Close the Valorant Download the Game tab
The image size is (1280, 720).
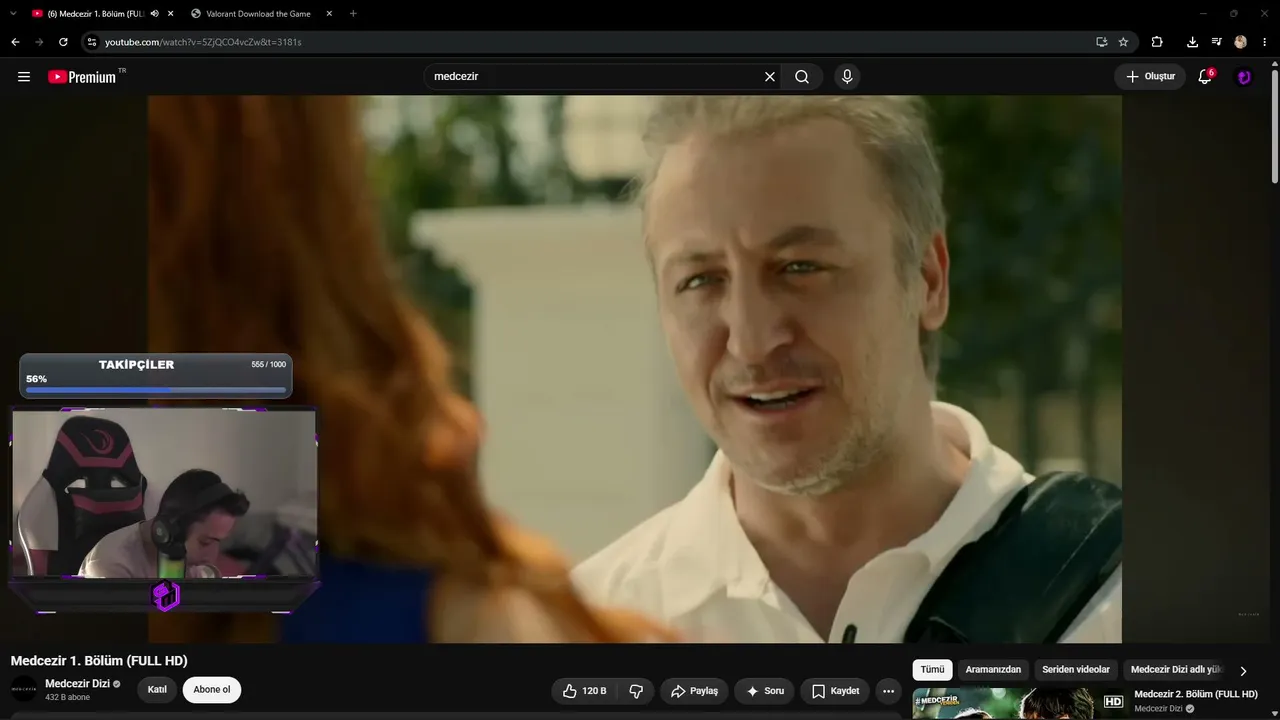click(x=329, y=14)
